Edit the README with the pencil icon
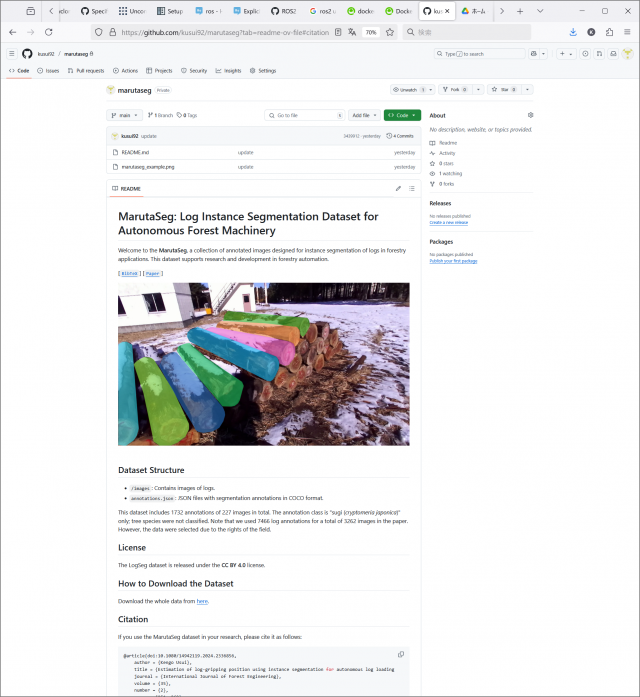 pos(398,188)
